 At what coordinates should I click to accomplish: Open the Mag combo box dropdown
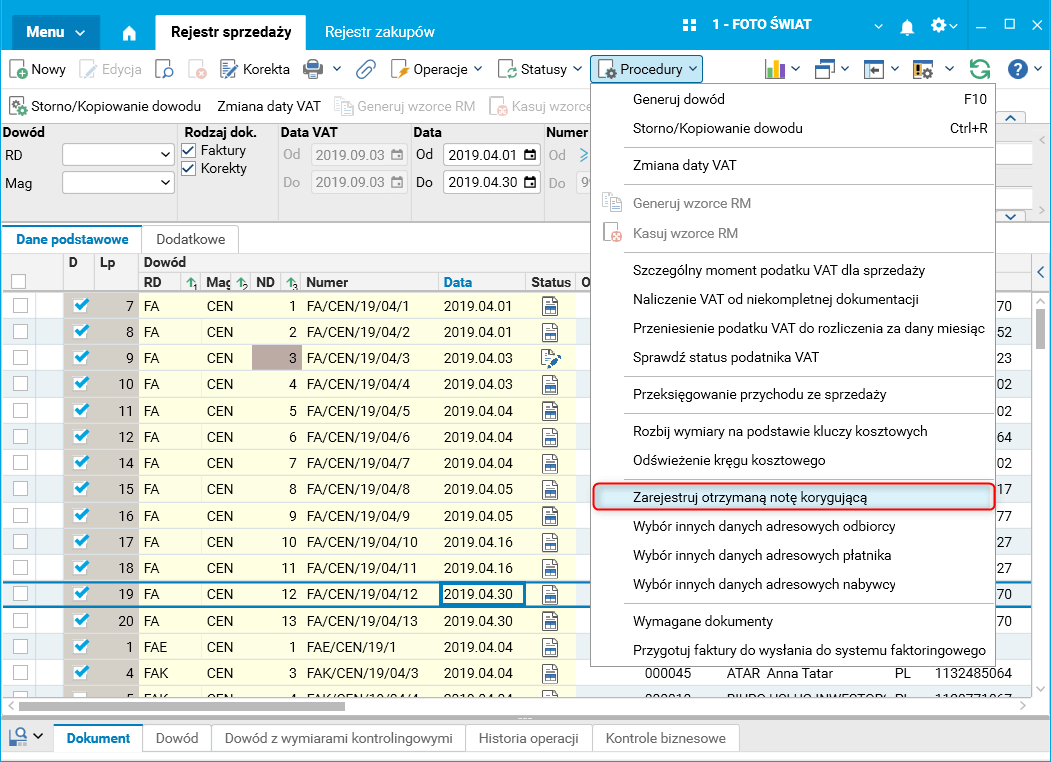pos(165,183)
